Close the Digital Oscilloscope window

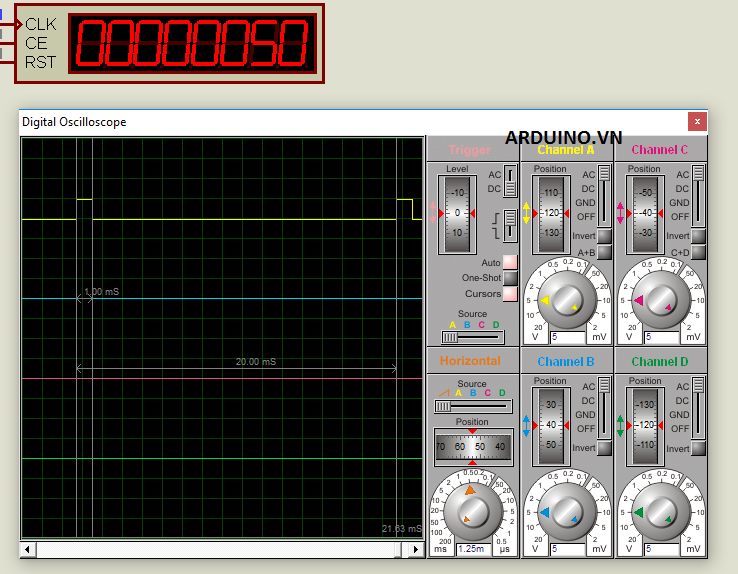696,122
